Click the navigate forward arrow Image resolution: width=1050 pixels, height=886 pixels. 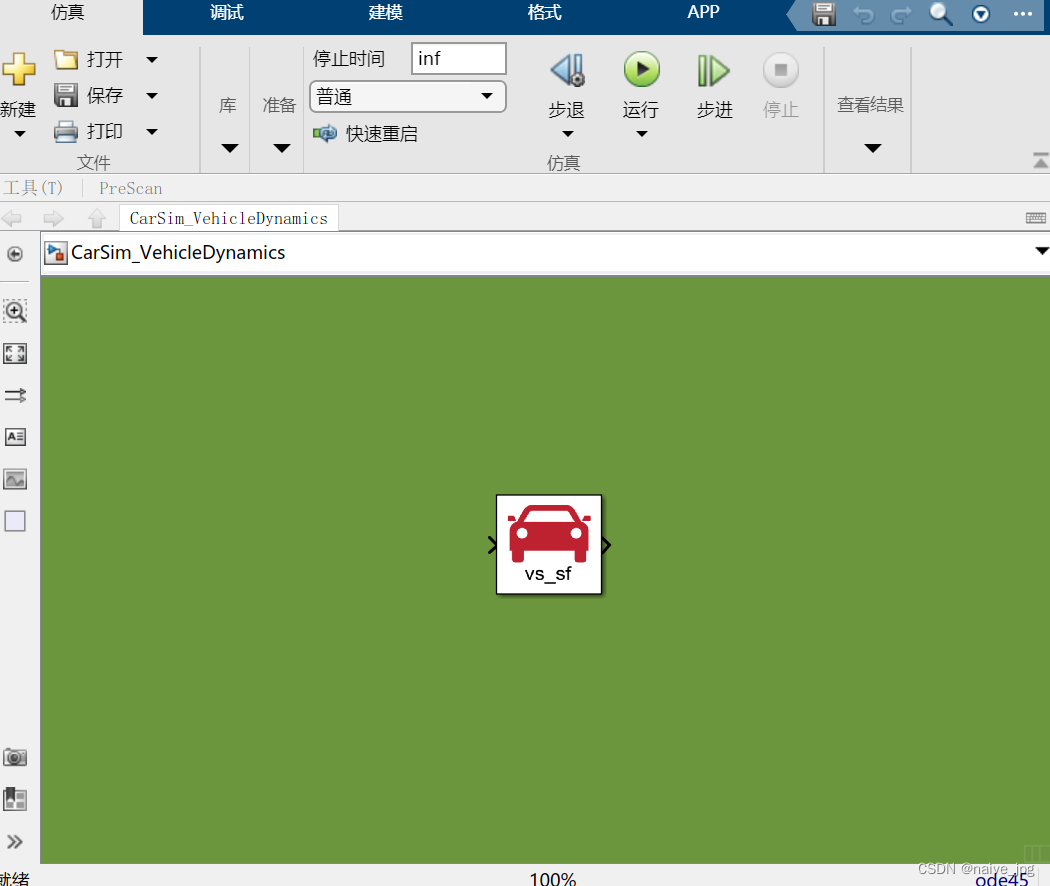click(53, 218)
